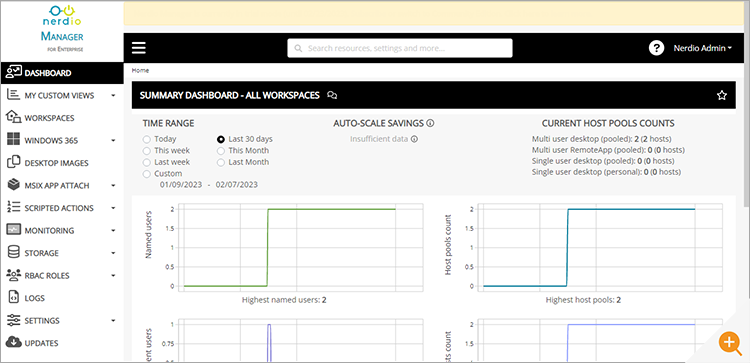Click the Highest host pools: 2 label
The image size is (750, 363).
[x=583, y=300]
